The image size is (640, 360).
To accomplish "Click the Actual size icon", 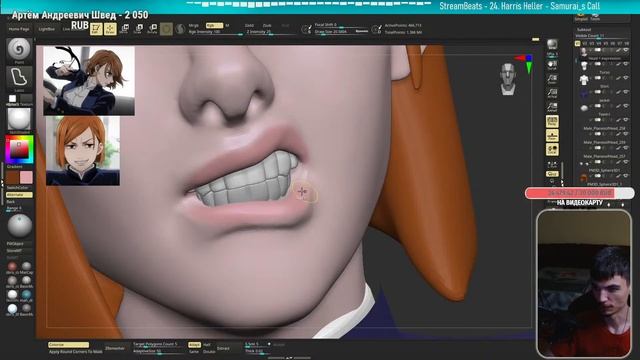I will (x=552, y=93).
